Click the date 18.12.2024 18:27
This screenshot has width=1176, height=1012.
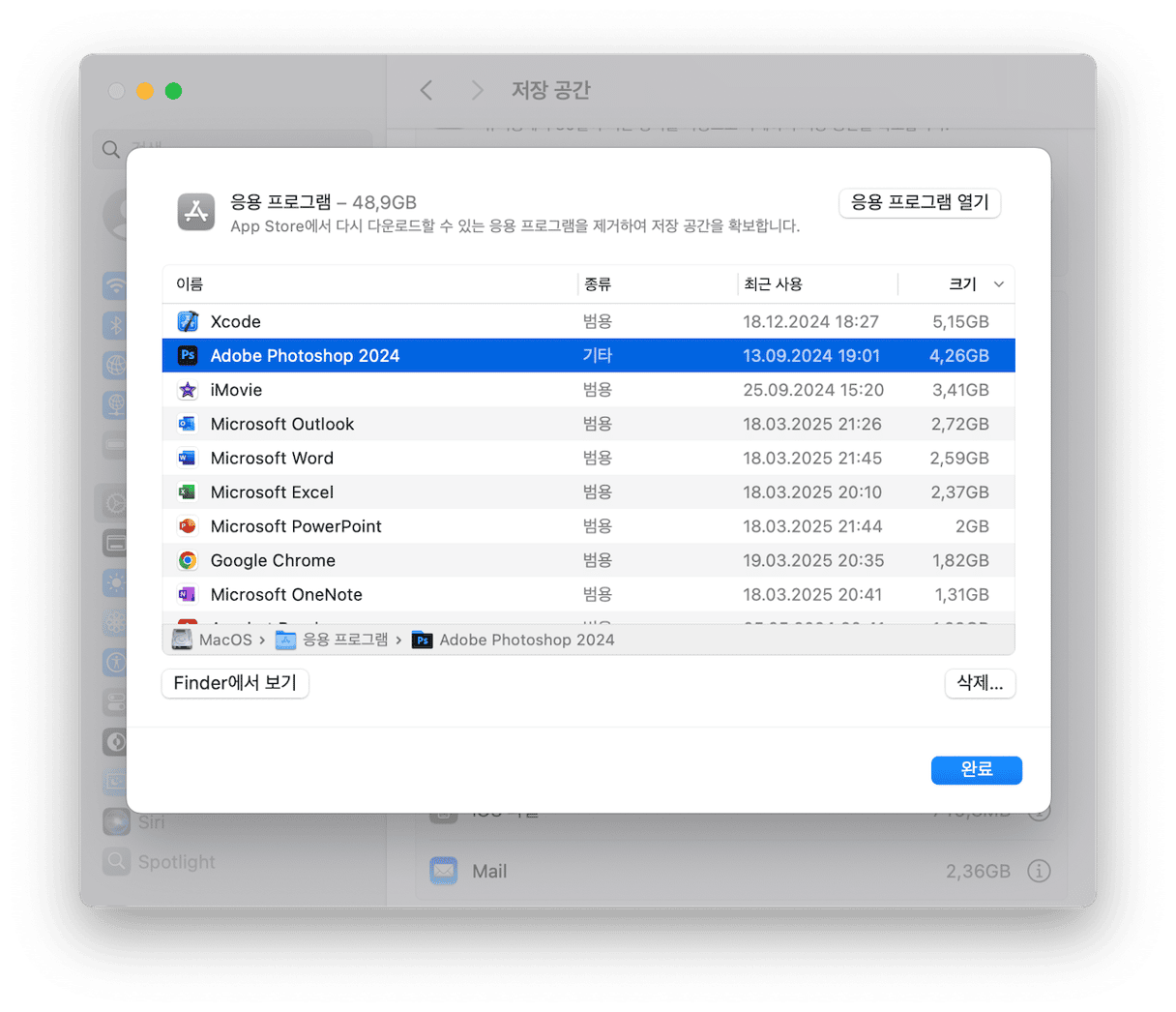pyautogui.click(x=810, y=321)
